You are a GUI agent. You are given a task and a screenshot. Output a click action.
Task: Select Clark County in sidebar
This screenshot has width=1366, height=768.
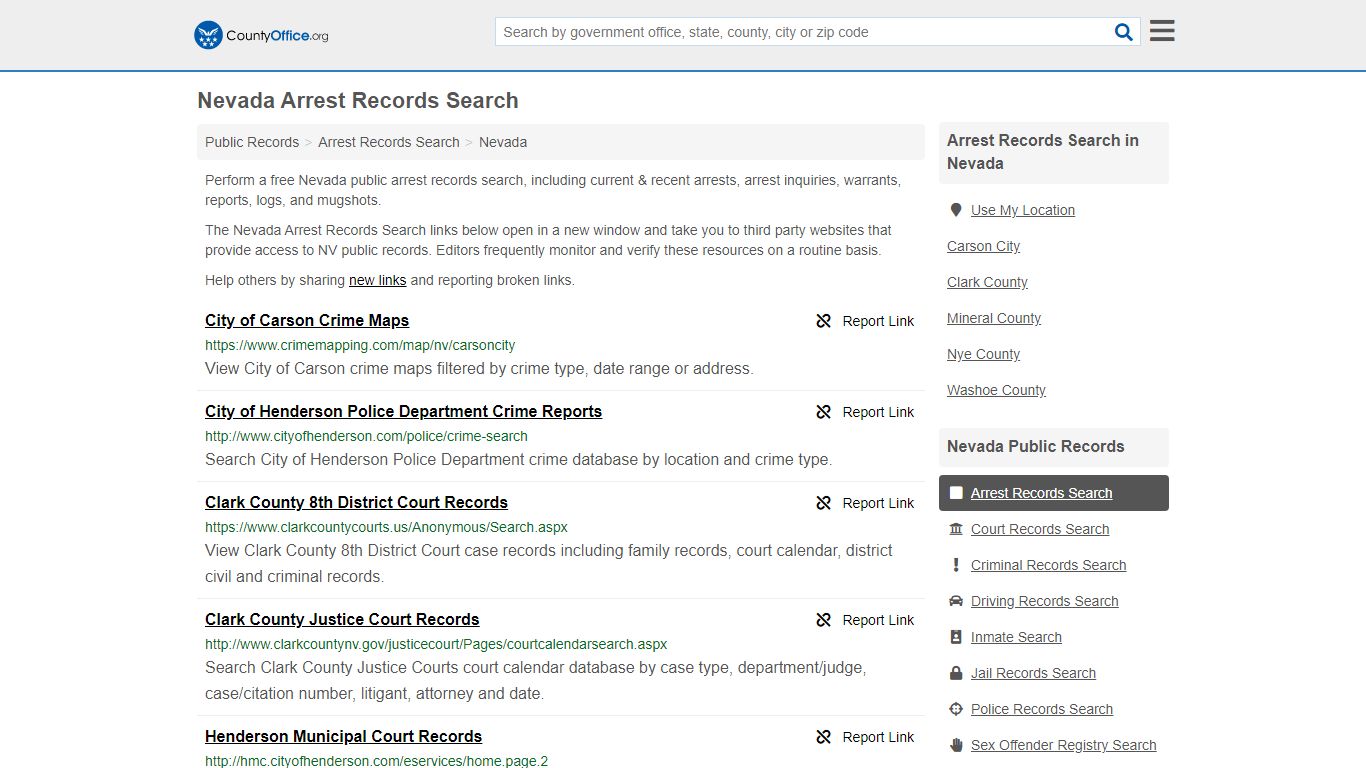point(987,282)
